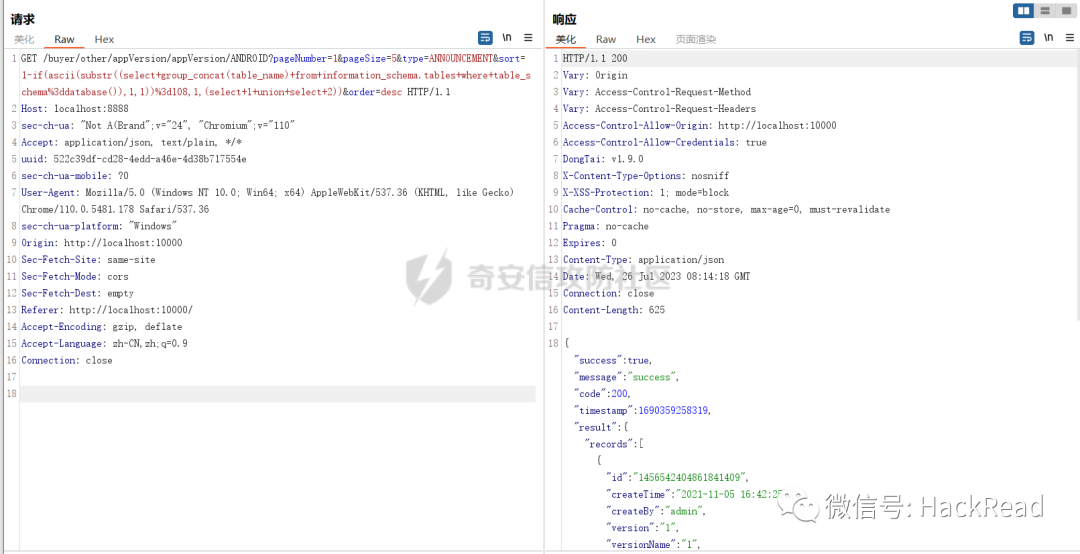This screenshot has height=554, width=1080.
Task: Click the GET /buyer/other/appVersion request line
Action: (x=273, y=59)
